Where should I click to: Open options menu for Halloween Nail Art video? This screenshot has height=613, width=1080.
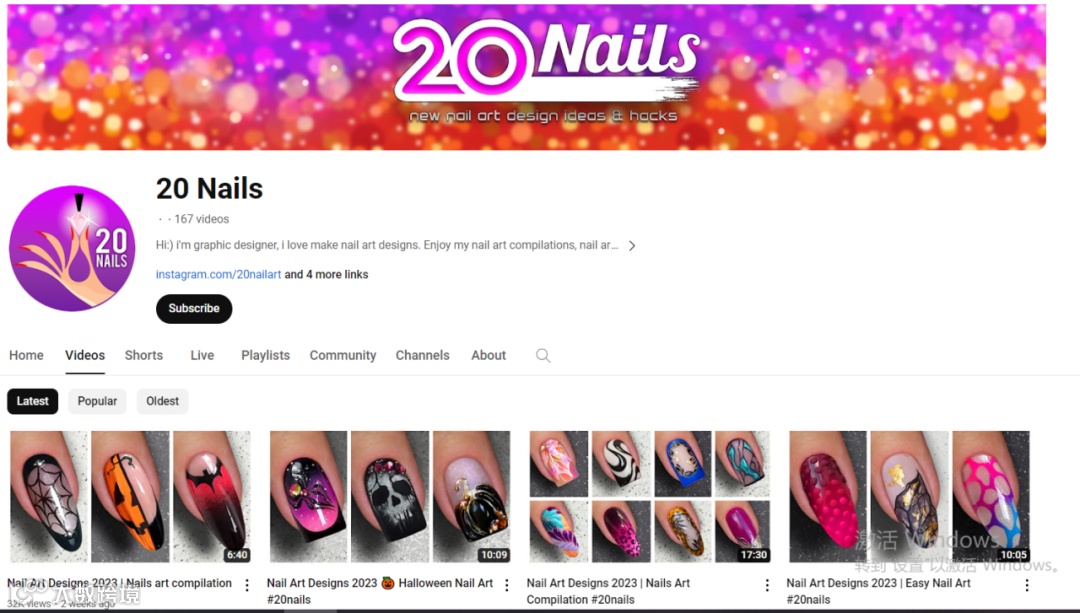click(x=506, y=585)
